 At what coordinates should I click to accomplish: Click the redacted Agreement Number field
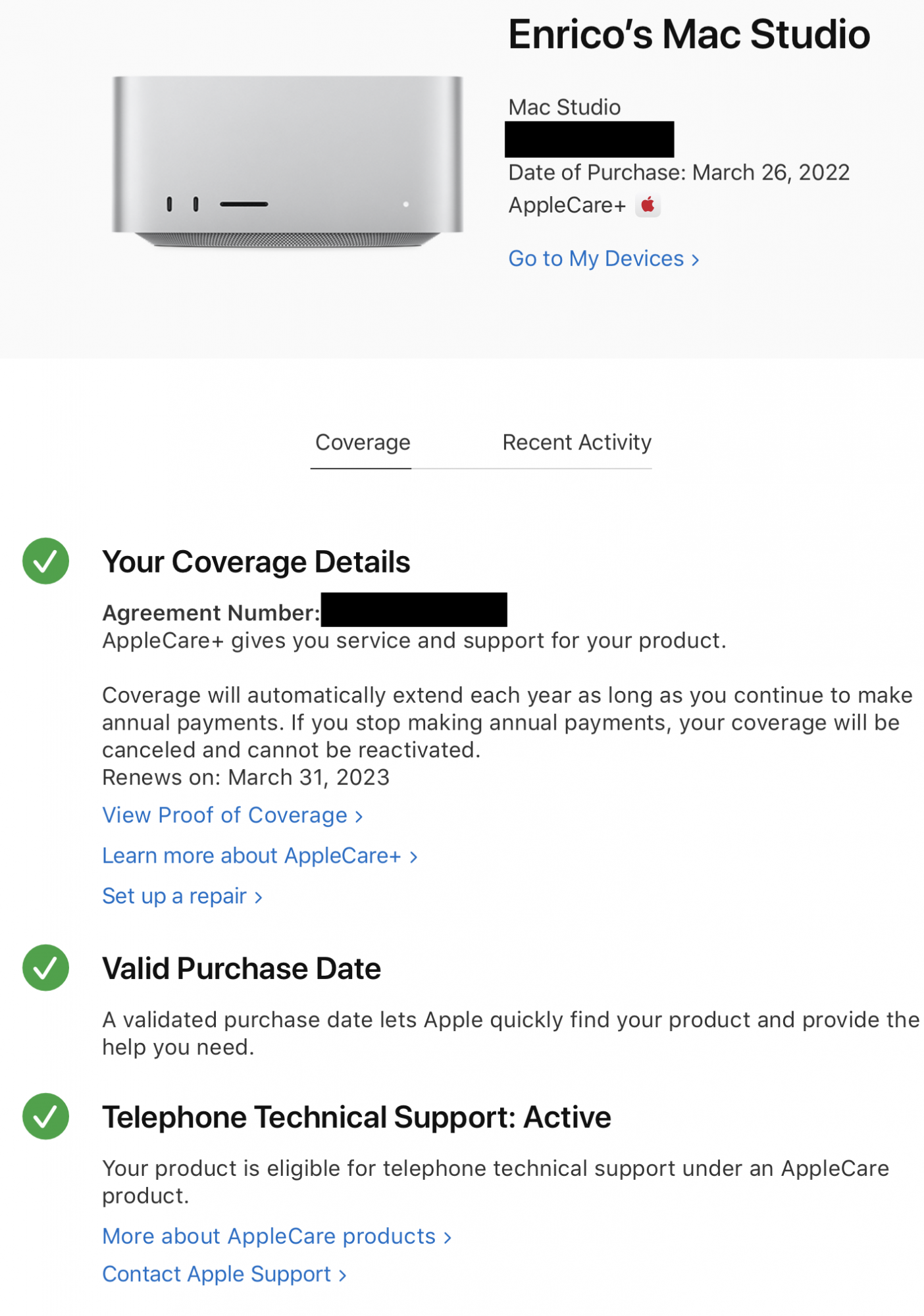point(414,610)
